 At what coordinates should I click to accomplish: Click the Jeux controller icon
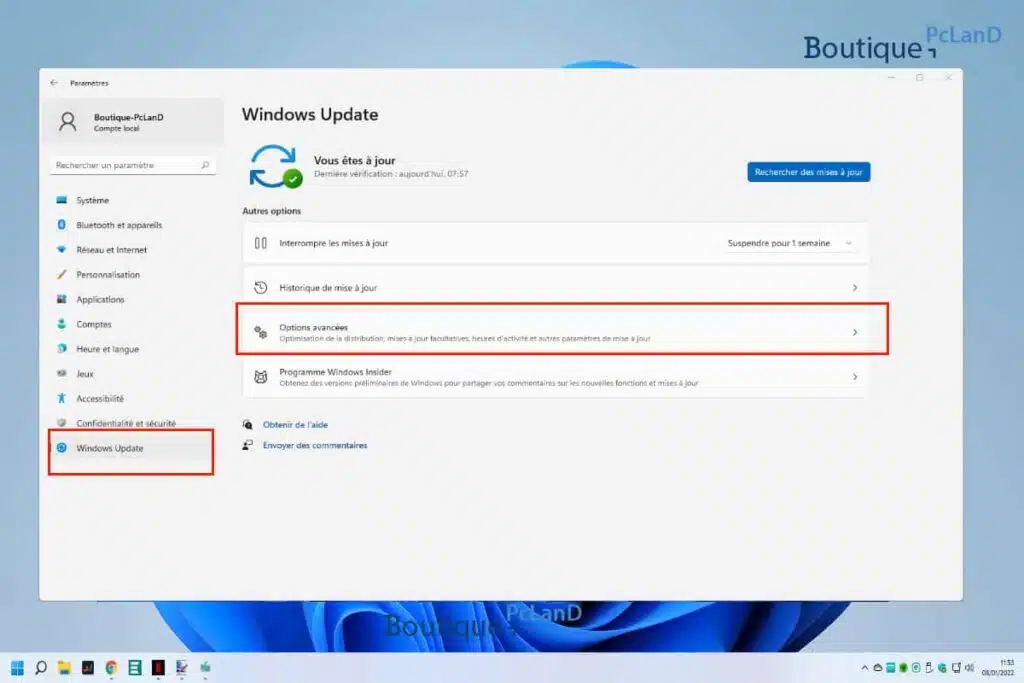[61, 373]
